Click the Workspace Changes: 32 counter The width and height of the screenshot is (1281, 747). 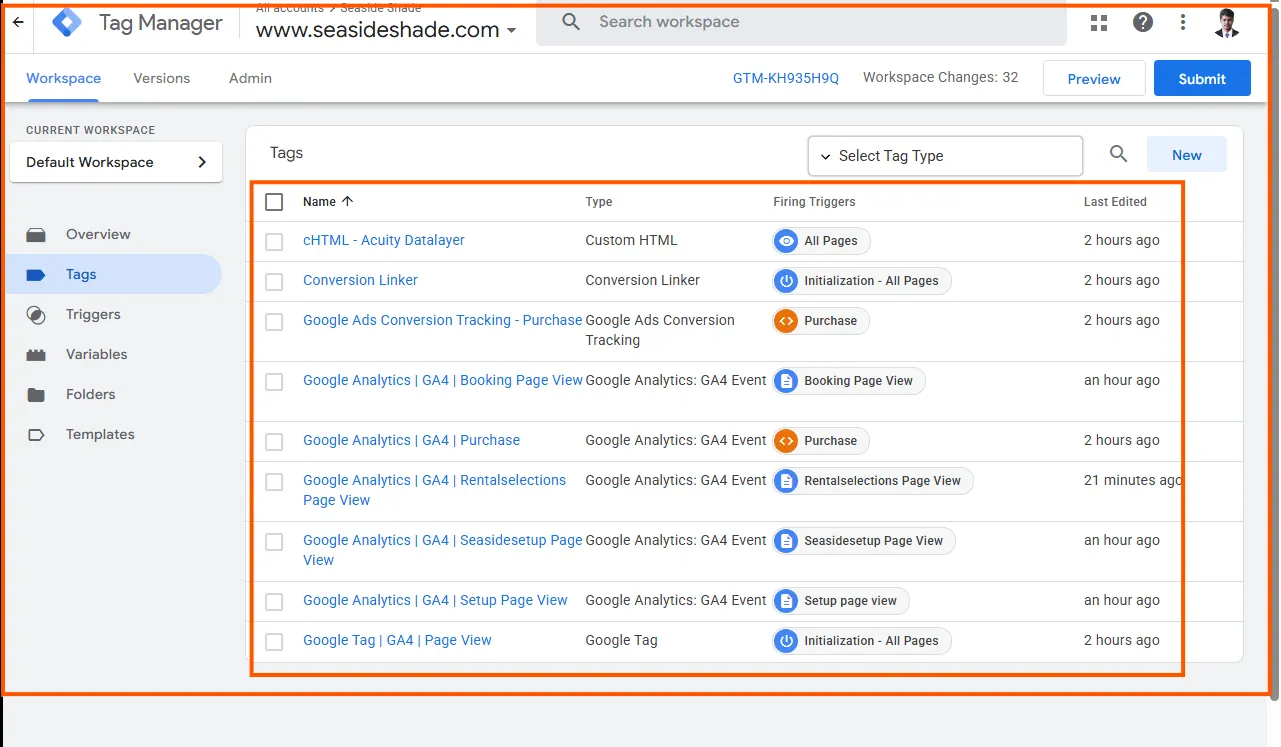pos(941,77)
